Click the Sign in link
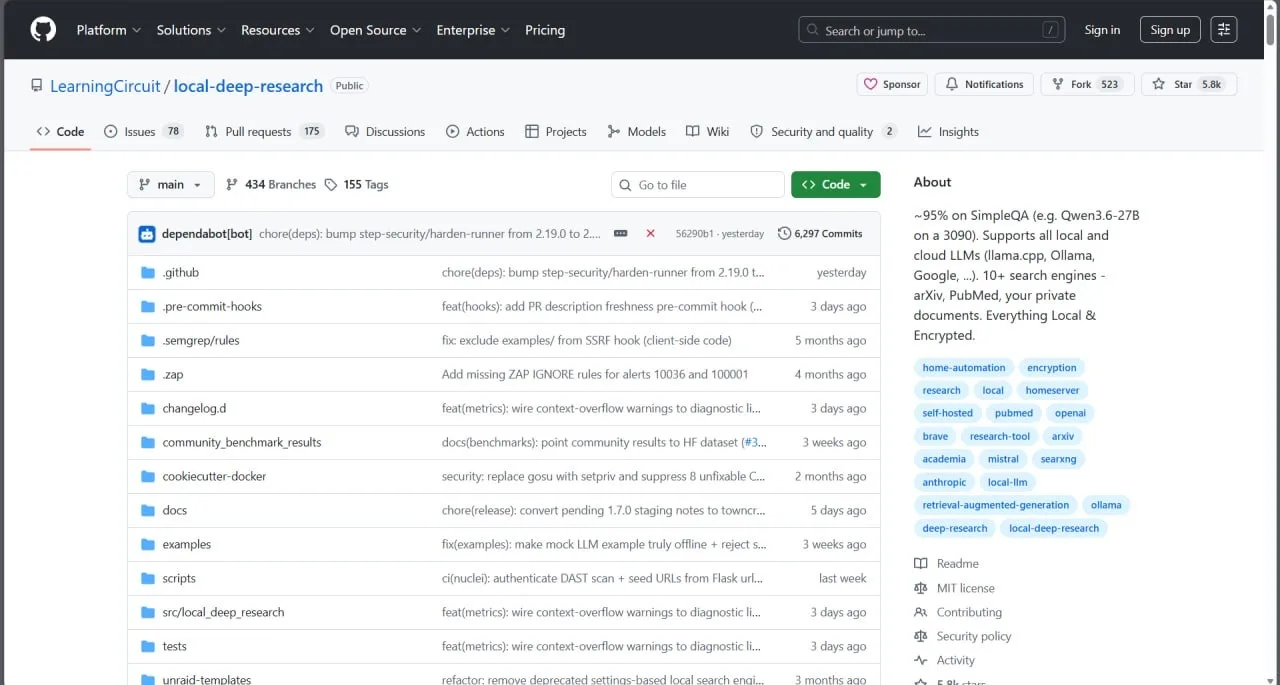The height and width of the screenshot is (685, 1280). pos(1102,30)
